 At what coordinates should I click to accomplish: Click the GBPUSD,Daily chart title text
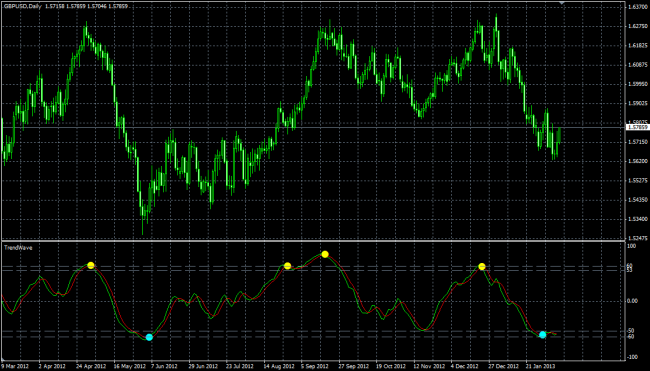coord(22,6)
